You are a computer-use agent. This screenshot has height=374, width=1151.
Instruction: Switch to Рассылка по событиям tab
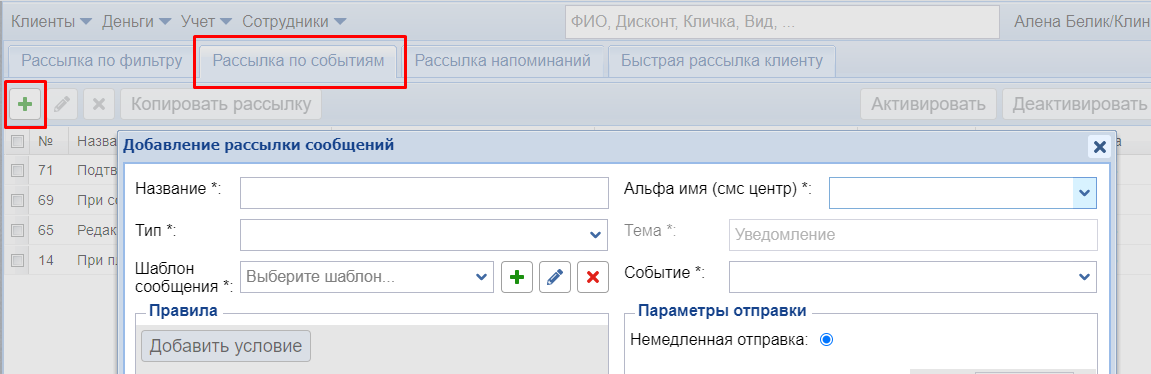pos(298,60)
